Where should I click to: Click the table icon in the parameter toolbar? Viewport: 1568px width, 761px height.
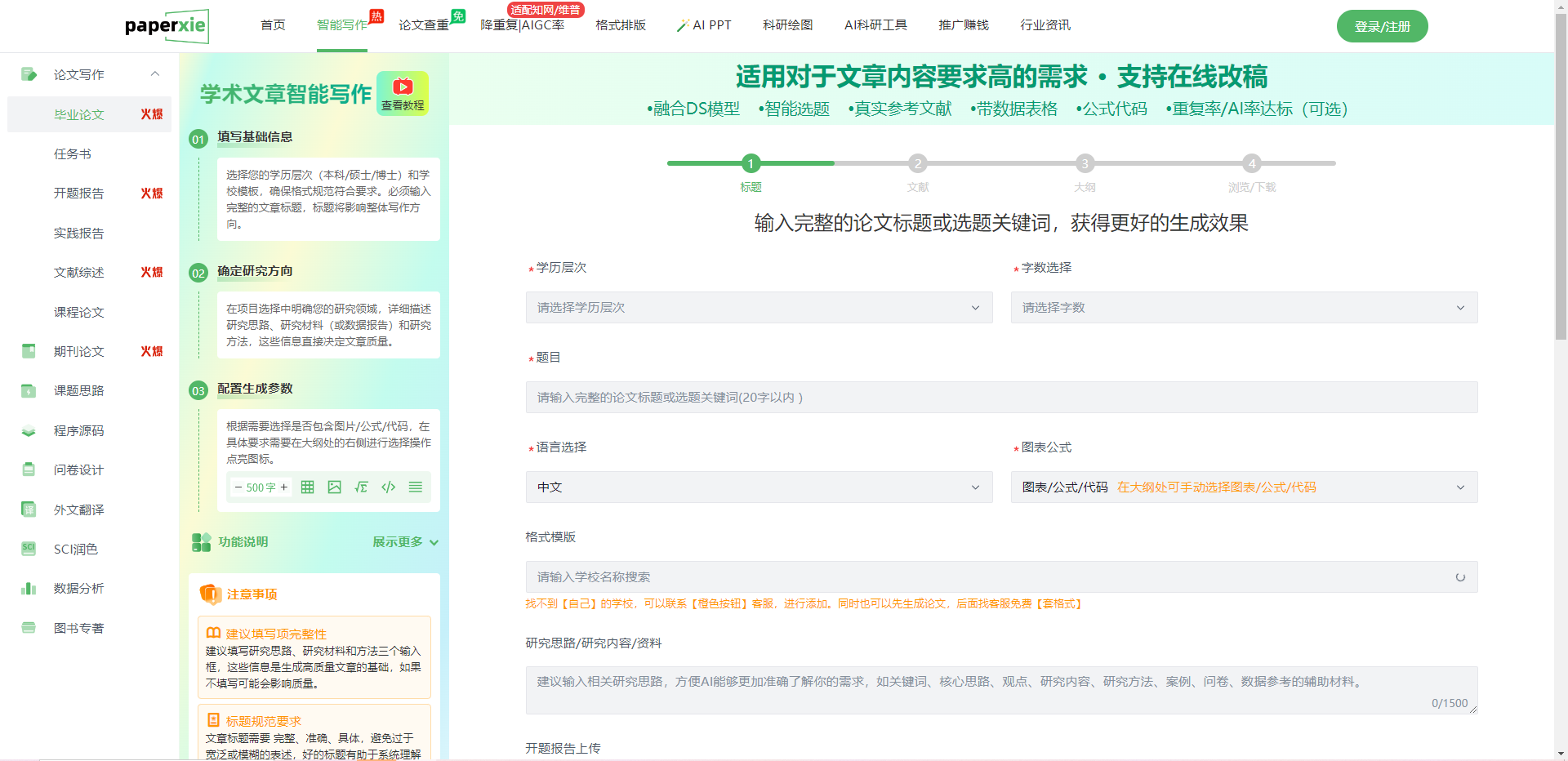point(307,487)
